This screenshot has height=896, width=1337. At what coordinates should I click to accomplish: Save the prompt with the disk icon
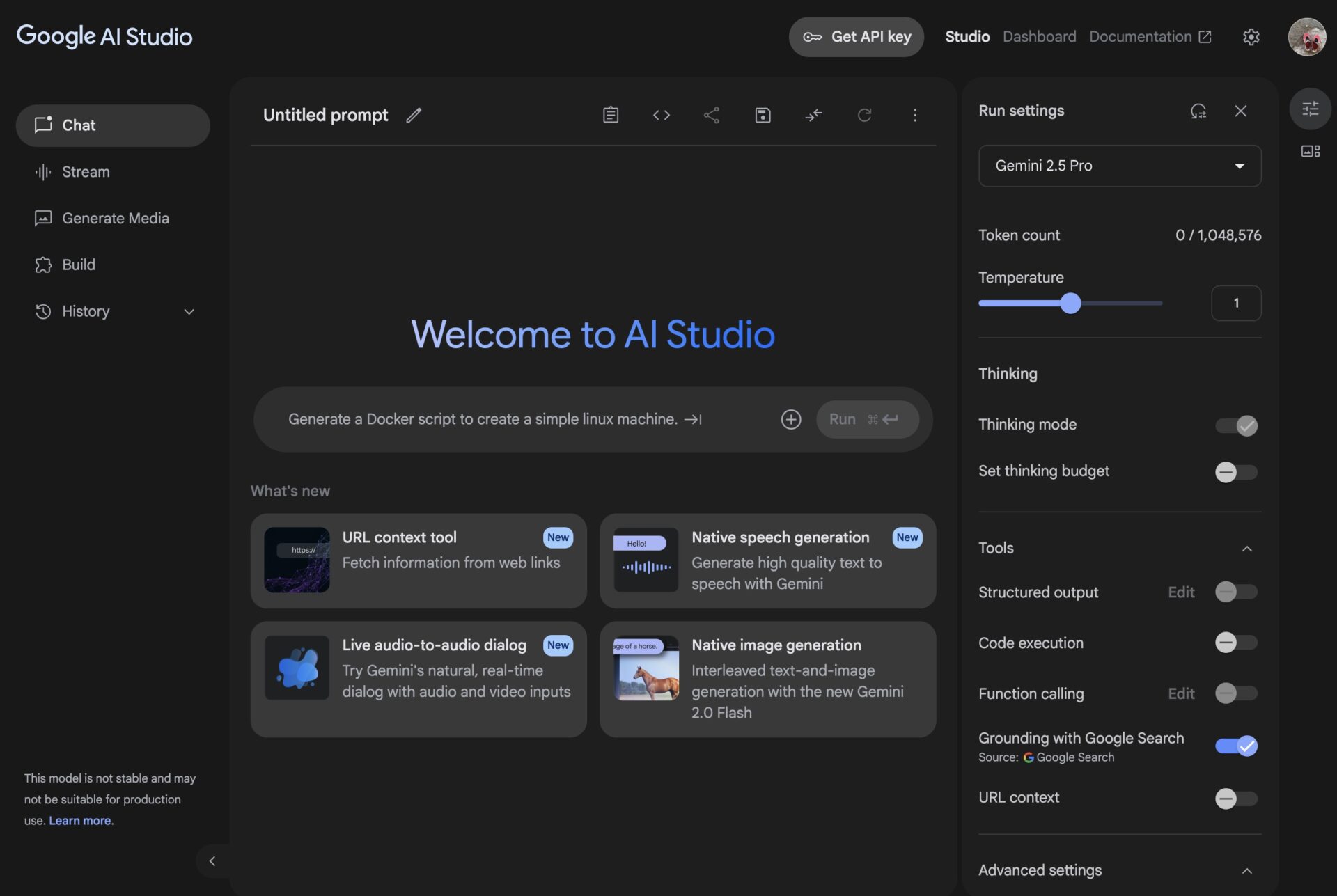click(x=763, y=115)
